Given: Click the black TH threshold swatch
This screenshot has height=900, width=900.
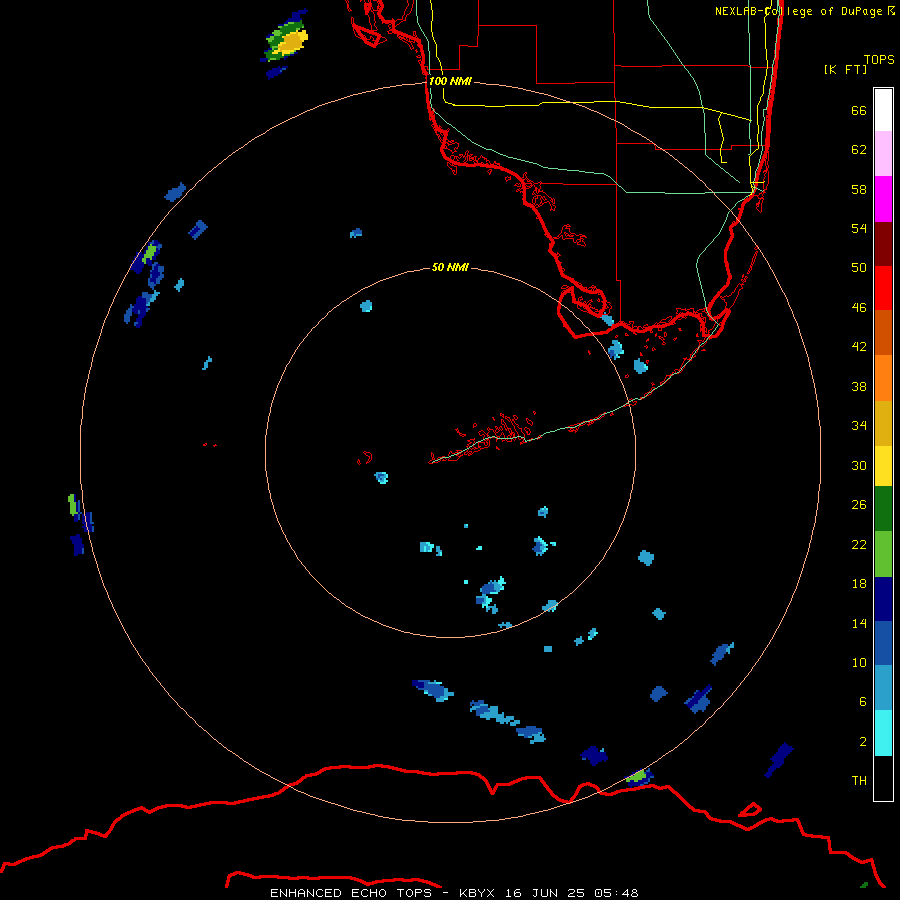Looking at the screenshot, I should 883,778.
